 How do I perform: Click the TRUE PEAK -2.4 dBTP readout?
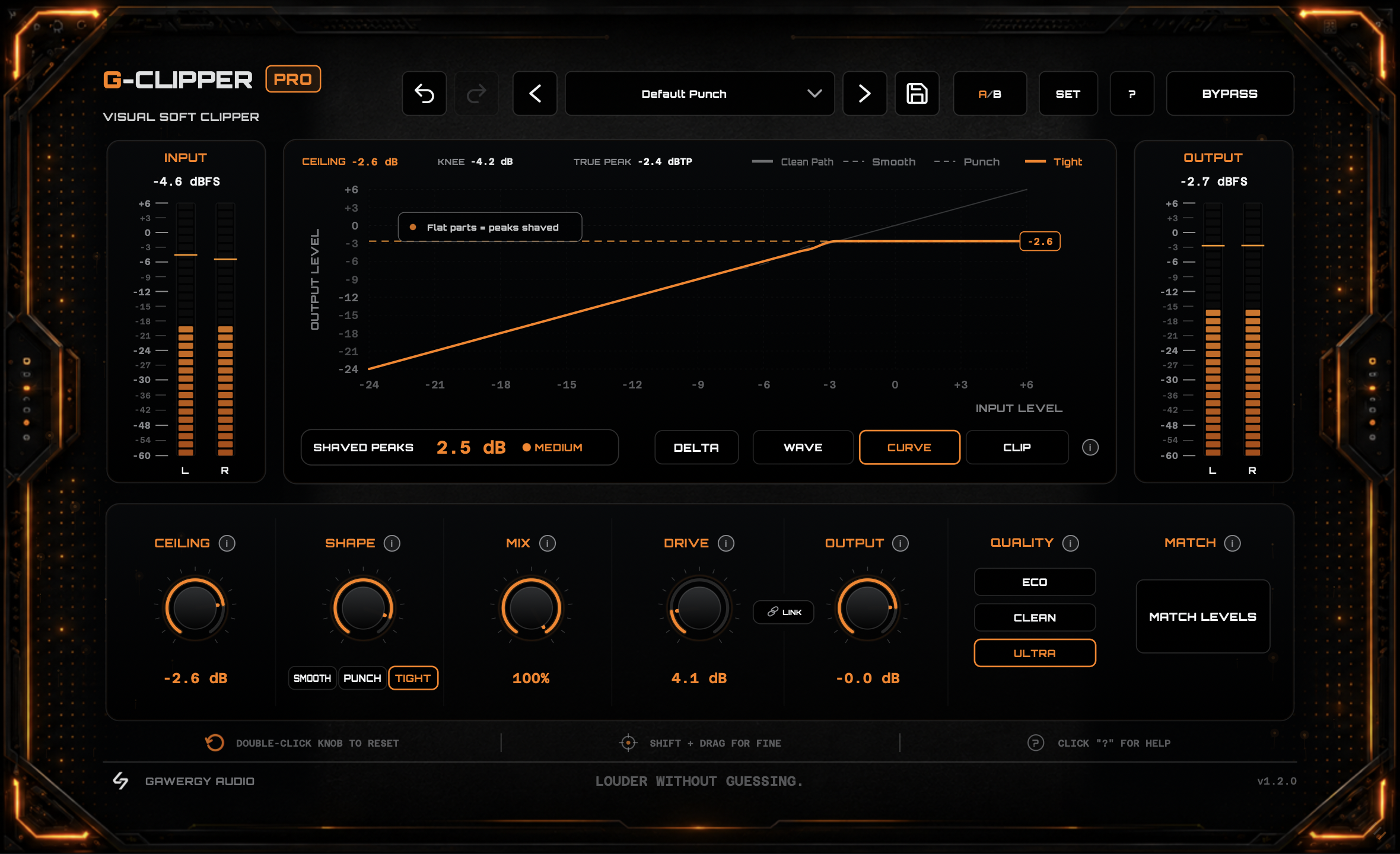tap(633, 162)
